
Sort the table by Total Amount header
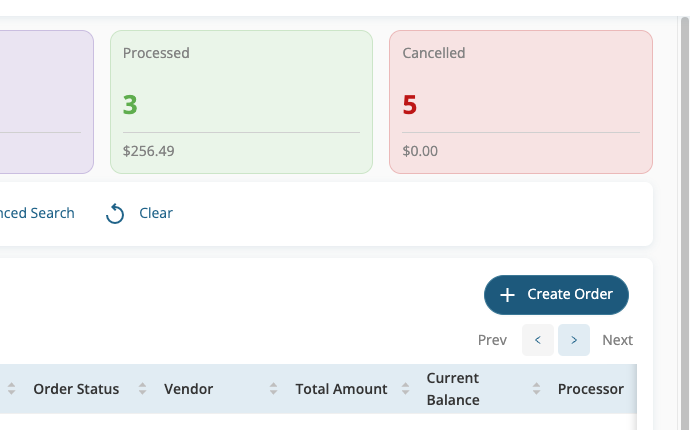pos(341,389)
